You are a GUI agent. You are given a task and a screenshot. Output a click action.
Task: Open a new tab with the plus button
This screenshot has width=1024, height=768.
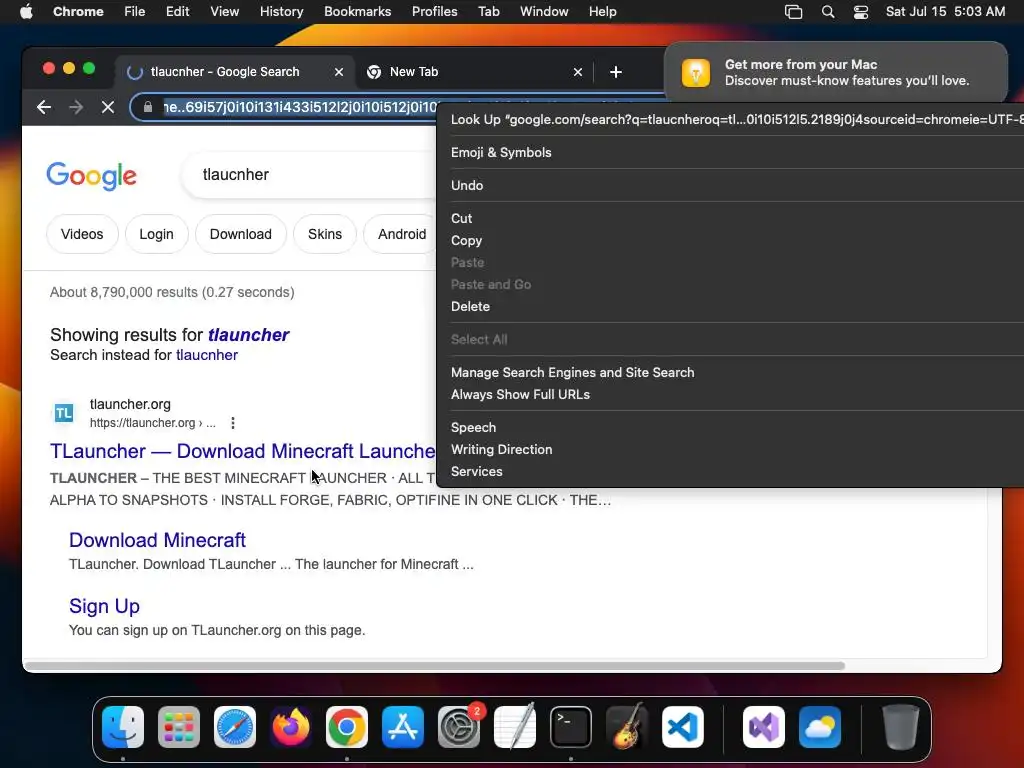616,72
